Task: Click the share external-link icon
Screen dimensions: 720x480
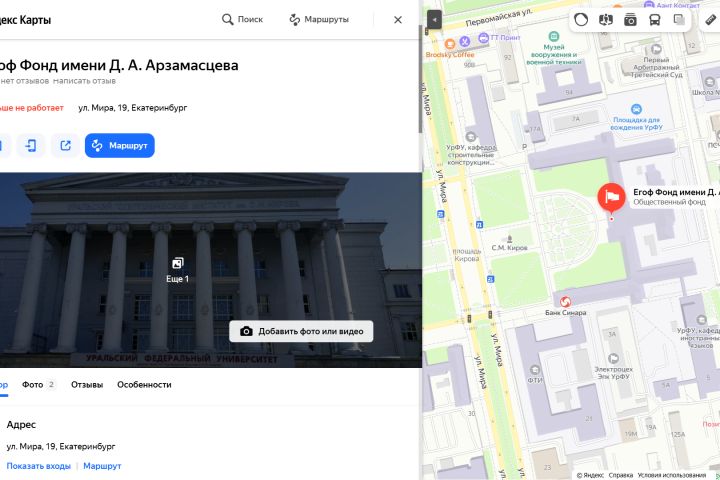Action: (65, 146)
